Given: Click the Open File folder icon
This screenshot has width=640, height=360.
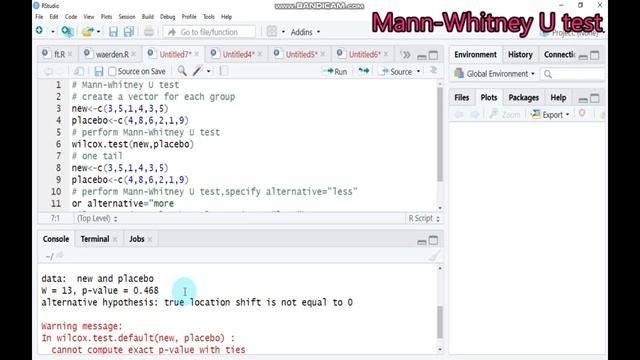Looking at the screenshot, I should tap(87, 32).
